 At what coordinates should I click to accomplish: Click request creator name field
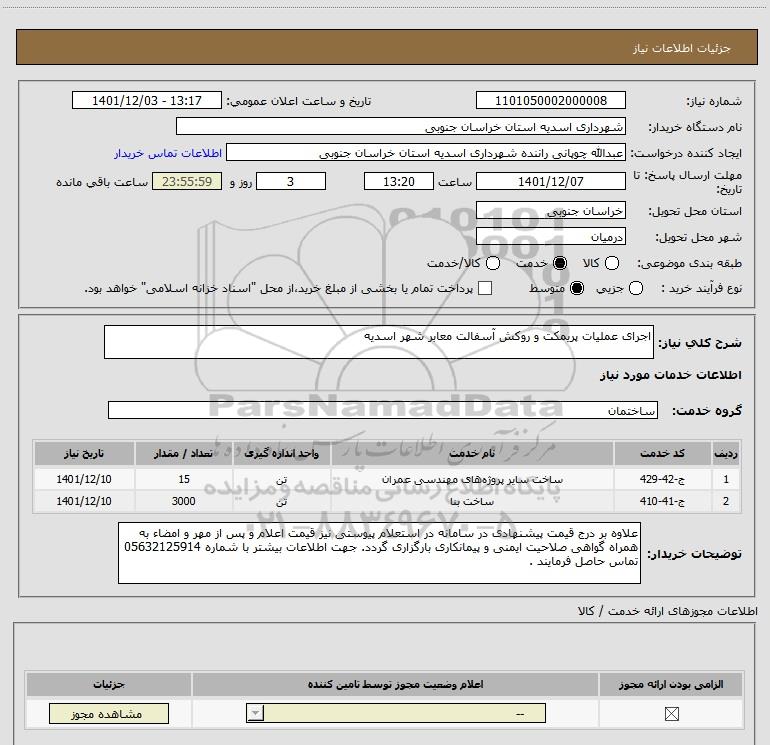426,152
